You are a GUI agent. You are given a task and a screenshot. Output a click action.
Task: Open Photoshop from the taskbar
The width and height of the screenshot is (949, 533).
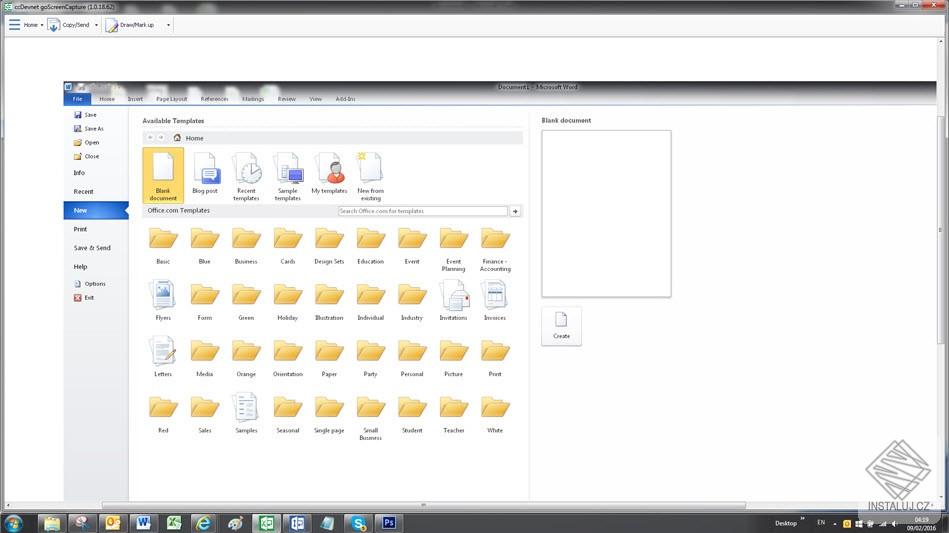tap(389, 523)
